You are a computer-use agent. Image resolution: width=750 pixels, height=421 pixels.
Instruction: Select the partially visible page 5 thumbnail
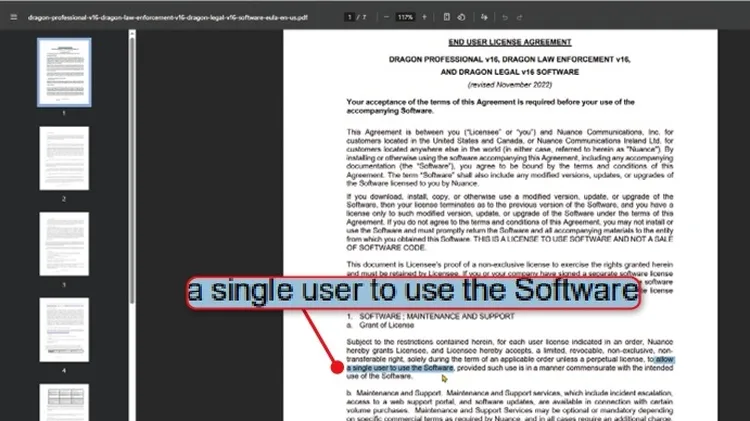(x=64, y=402)
